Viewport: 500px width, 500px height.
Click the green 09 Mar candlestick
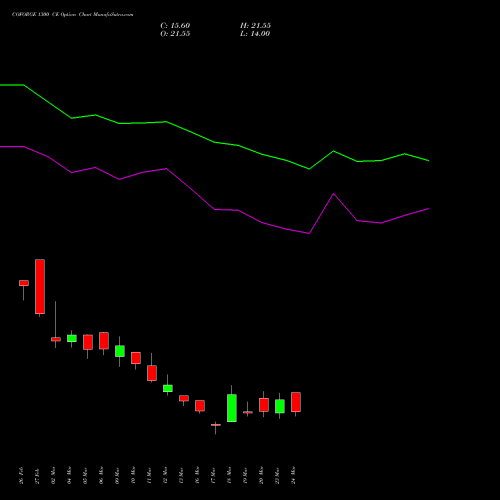pyautogui.click(x=120, y=351)
